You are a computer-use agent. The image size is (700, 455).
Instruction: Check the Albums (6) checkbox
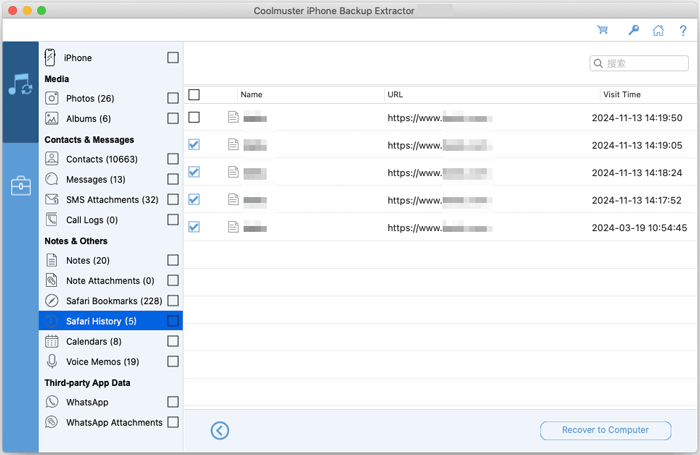173,118
